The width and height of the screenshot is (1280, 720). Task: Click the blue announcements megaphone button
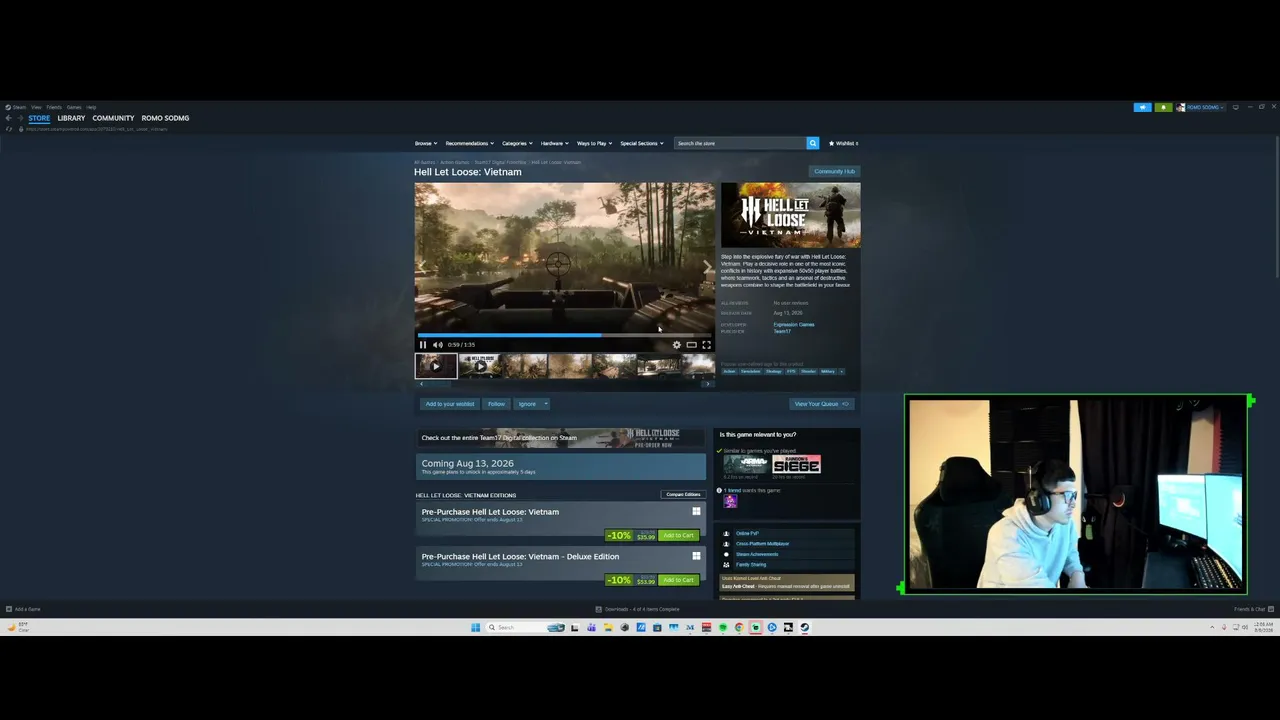[1142, 107]
